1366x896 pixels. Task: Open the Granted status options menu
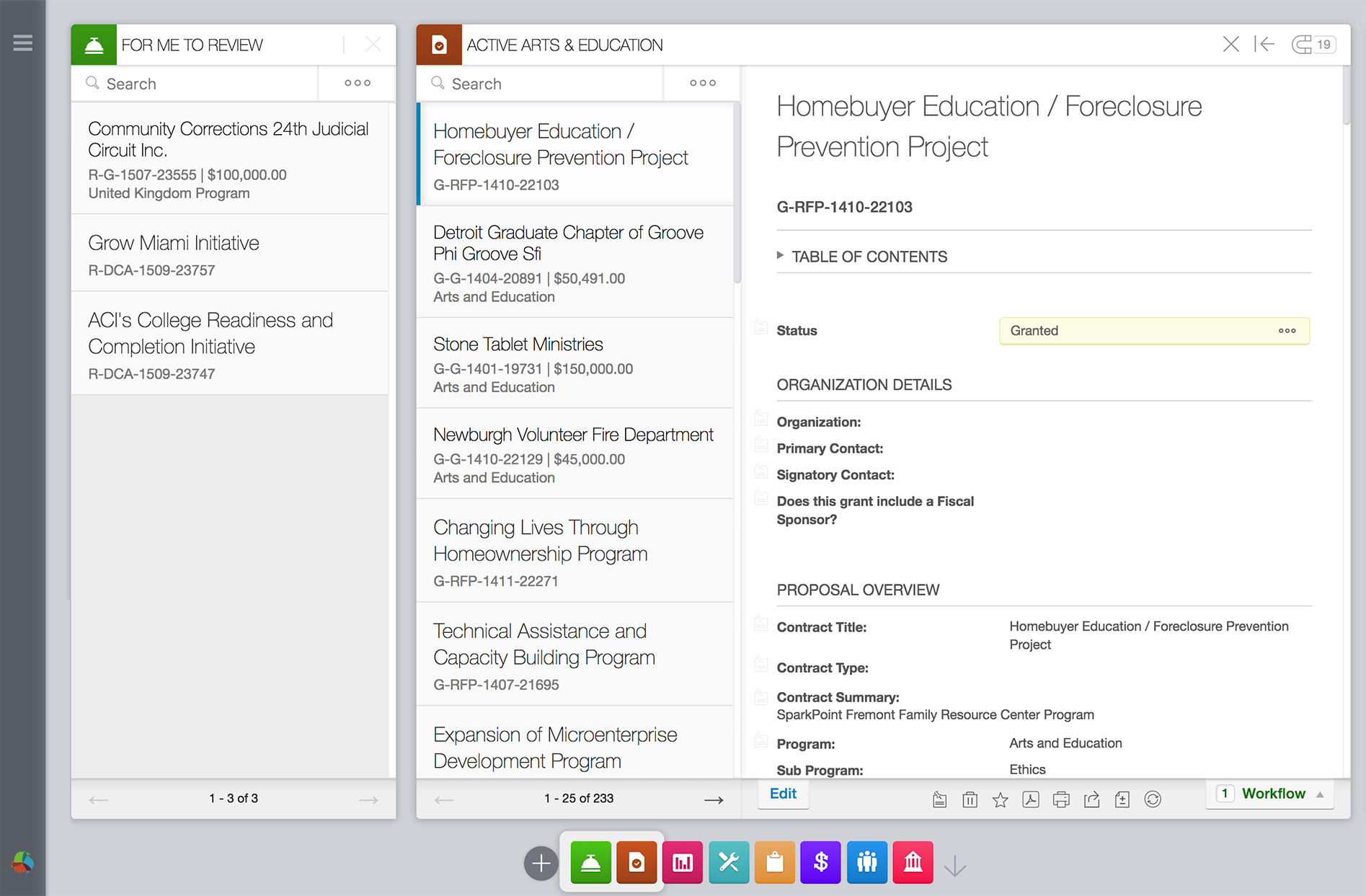(x=1287, y=331)
